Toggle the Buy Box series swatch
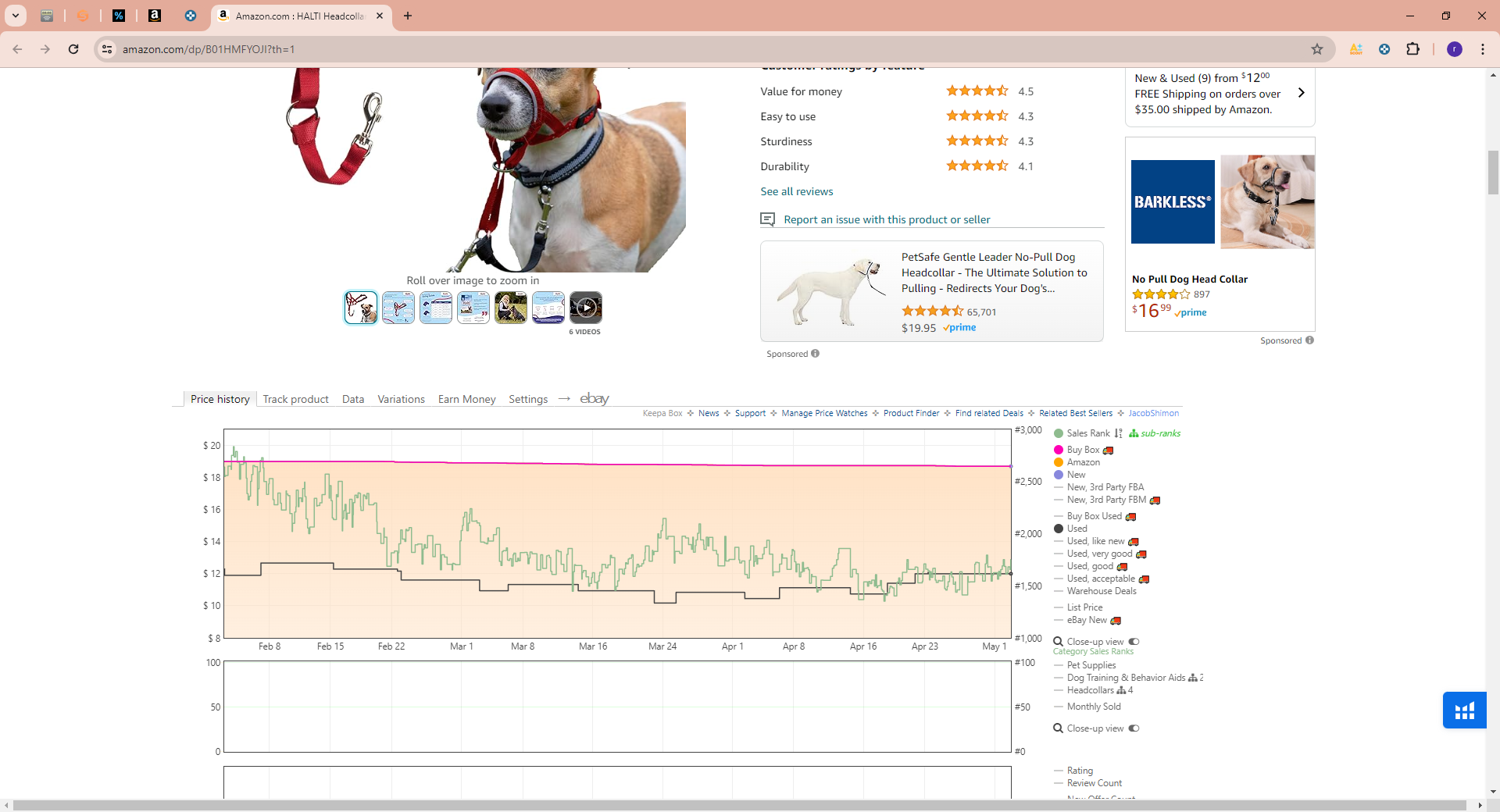This screenshot has height=812, width=1500. click(x=1059, y=450)
